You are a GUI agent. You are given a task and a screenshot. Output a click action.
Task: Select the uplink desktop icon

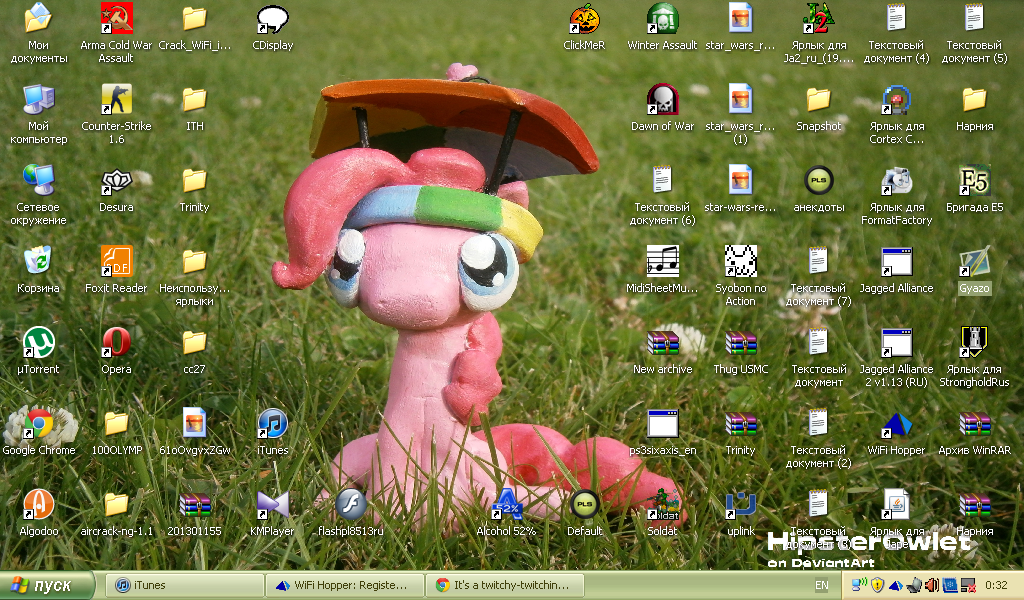pos(741,504)
